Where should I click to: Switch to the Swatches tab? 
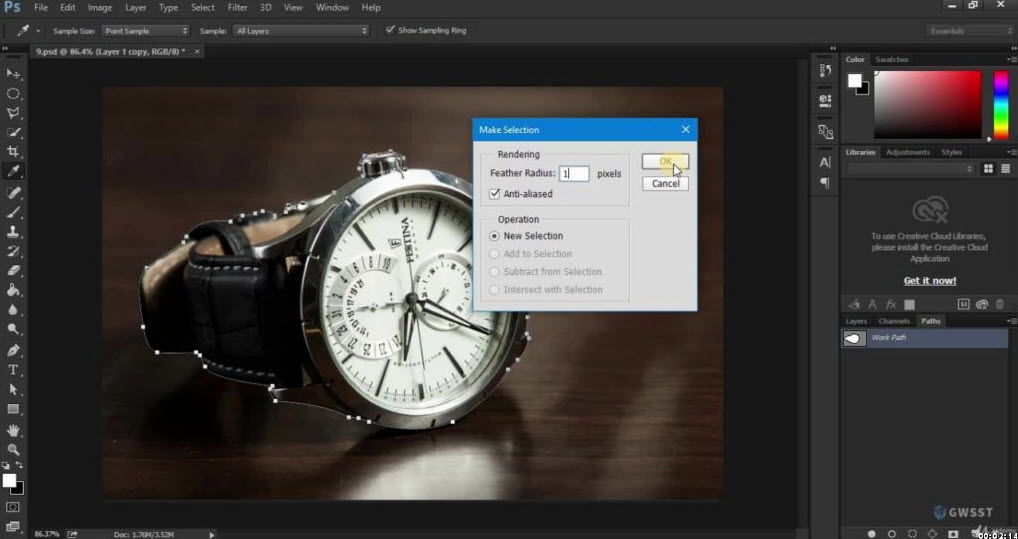point(891,59)
